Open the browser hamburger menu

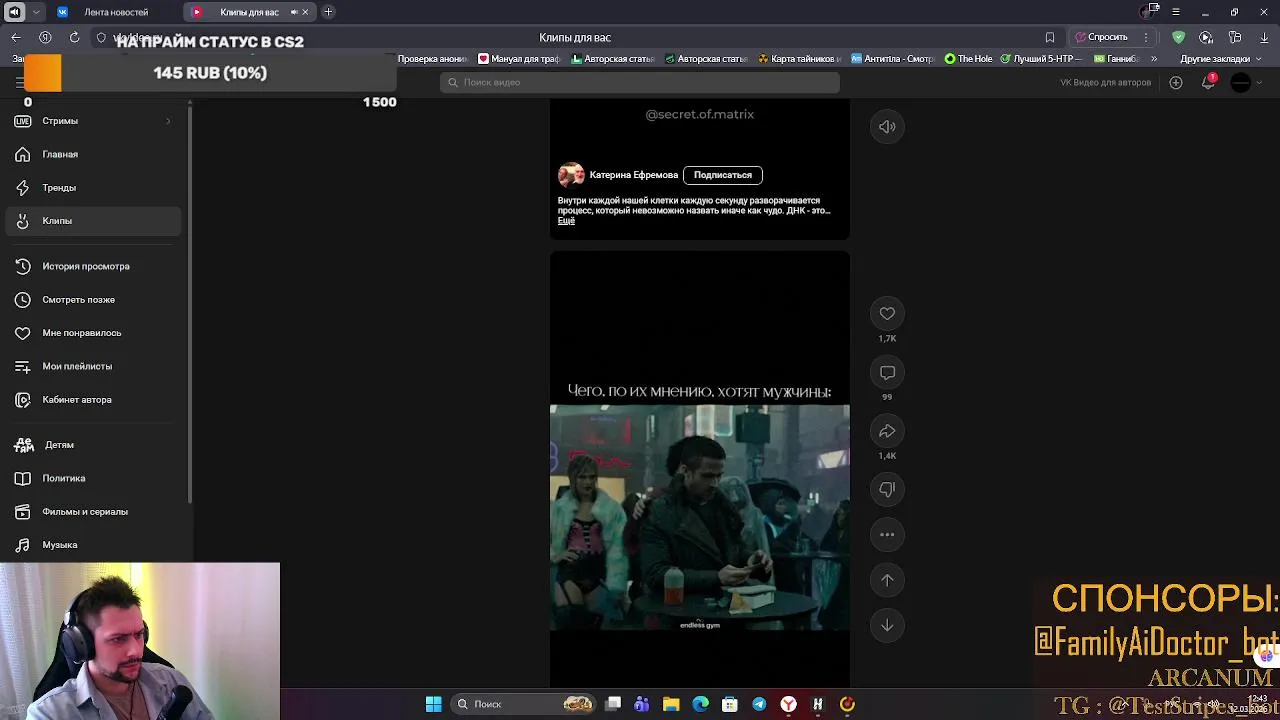pyautogui.click(x=1176, y=12)
